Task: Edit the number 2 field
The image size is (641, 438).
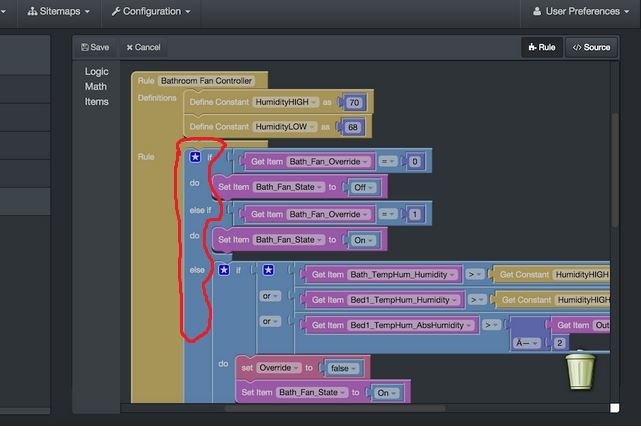Action: pos(560,343)
